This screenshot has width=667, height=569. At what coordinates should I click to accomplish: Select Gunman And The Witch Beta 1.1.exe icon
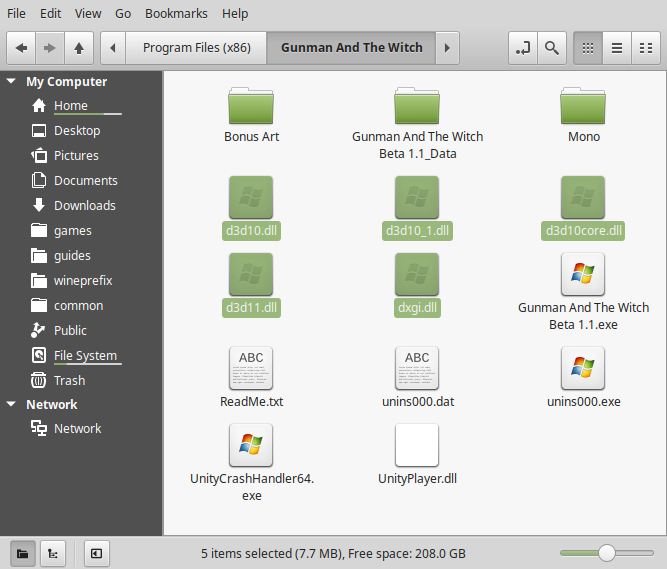pos(583,274)
